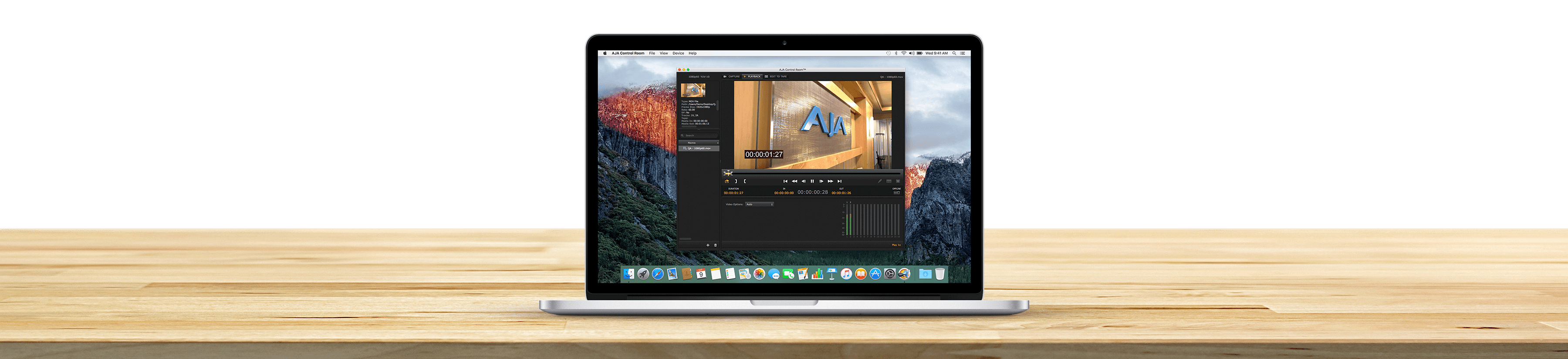The width and height of the screenshot is (1568, 359).
Task: Click the battery menu bar icon
Action: (920, 54)
